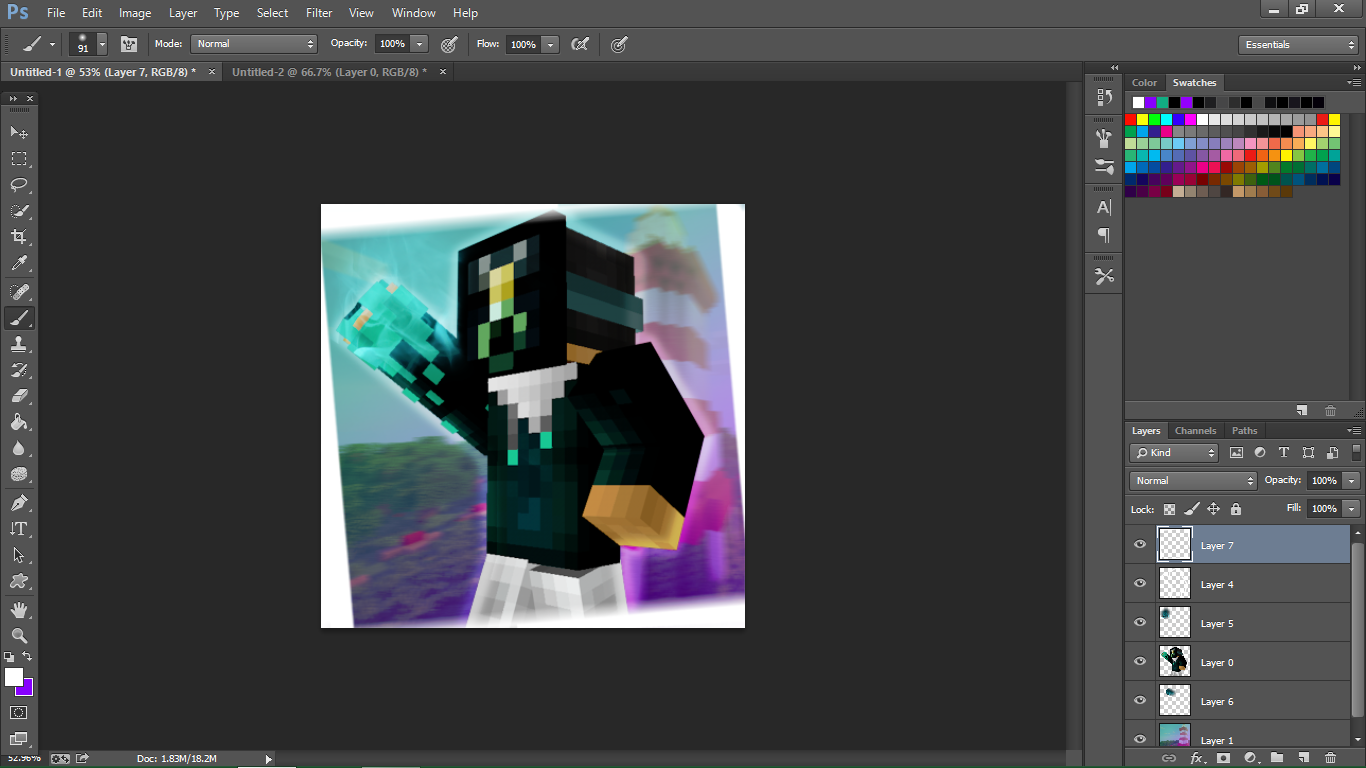Viewport: 1366px width, 768px height.
Task: Select the Crop tool
Action: (x=19, y=237)
